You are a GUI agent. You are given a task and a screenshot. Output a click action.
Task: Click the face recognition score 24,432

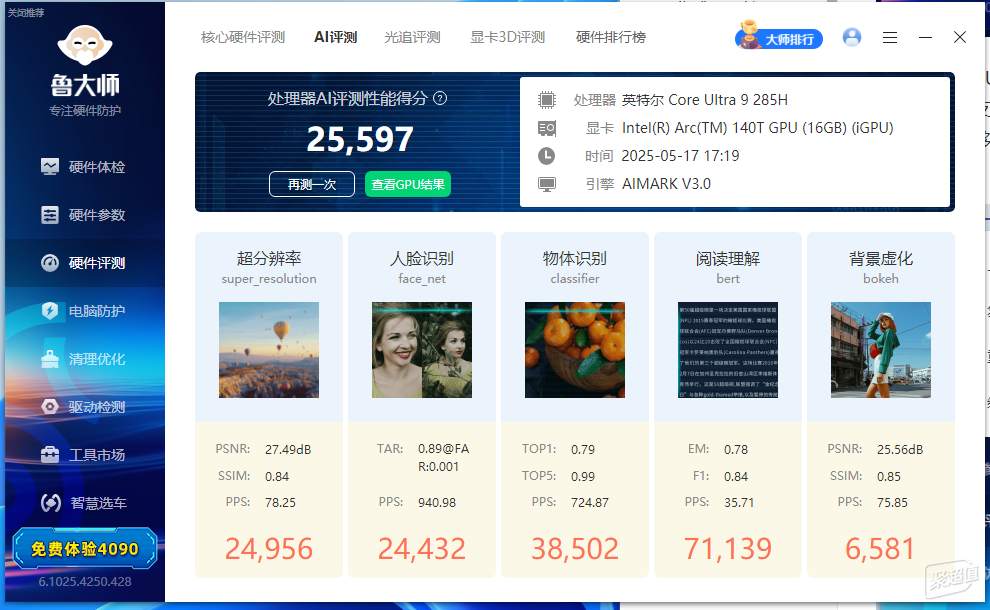[x=422, y=549]
